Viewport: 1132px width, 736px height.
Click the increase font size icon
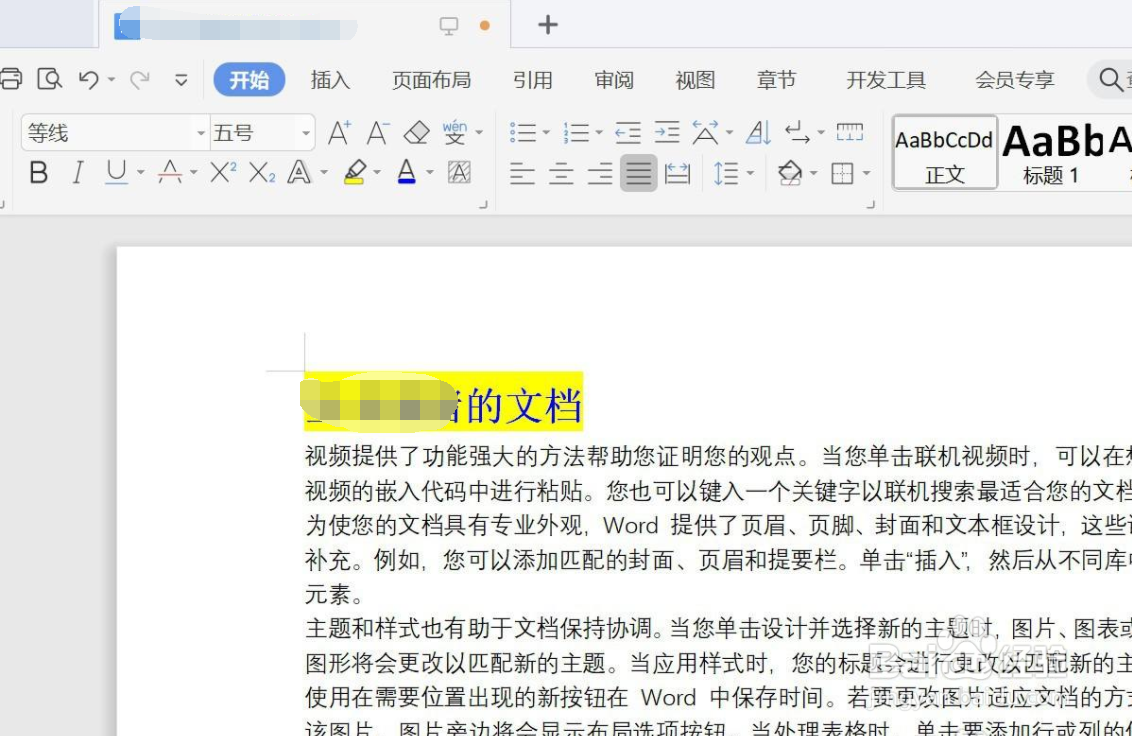(x=339, y=131)
